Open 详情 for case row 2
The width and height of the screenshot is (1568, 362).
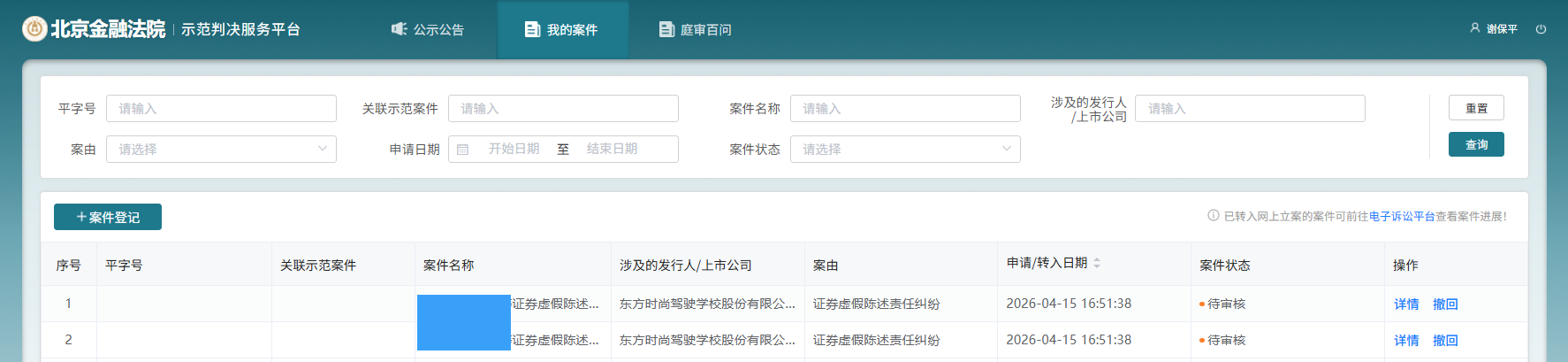(1406, 341)
